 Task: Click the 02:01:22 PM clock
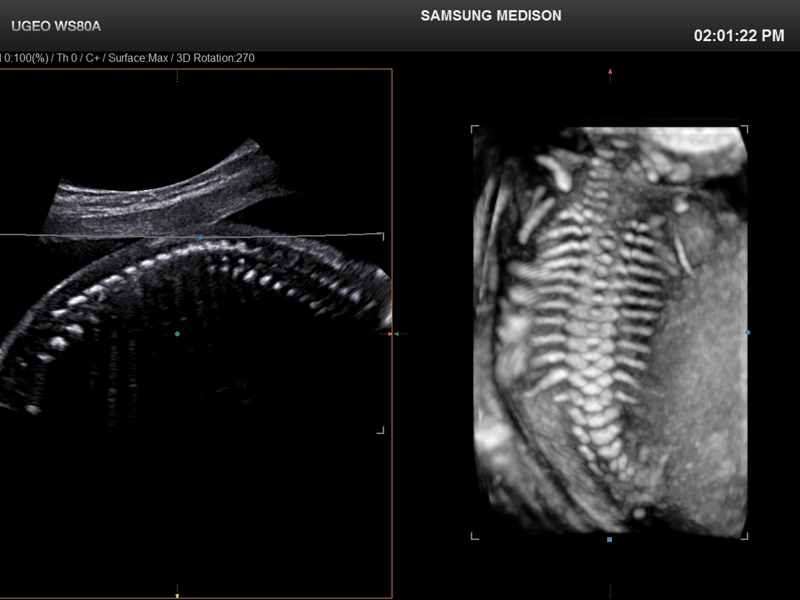click(739, 36)
